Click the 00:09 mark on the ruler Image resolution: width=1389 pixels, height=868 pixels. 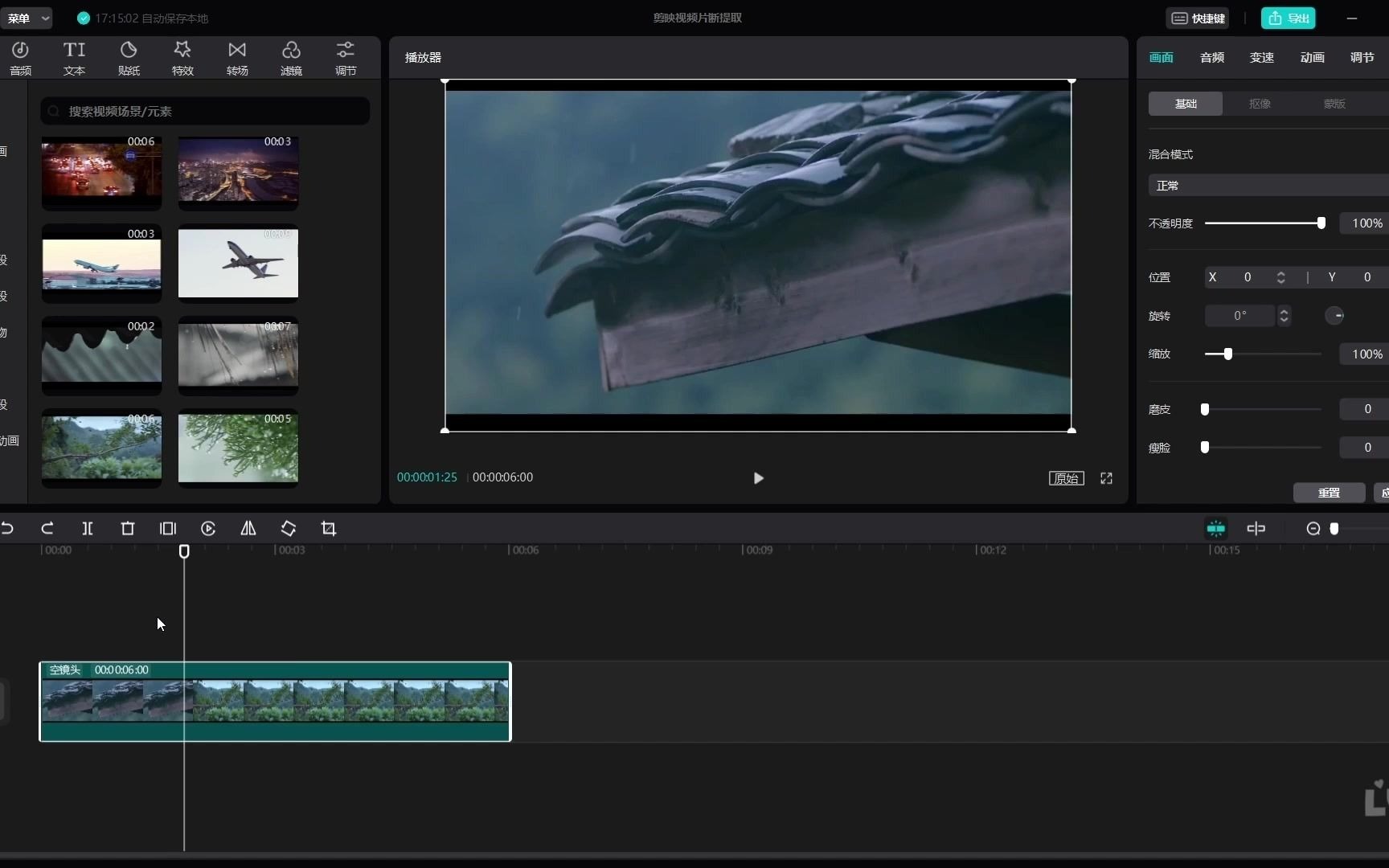click(757, 550)
